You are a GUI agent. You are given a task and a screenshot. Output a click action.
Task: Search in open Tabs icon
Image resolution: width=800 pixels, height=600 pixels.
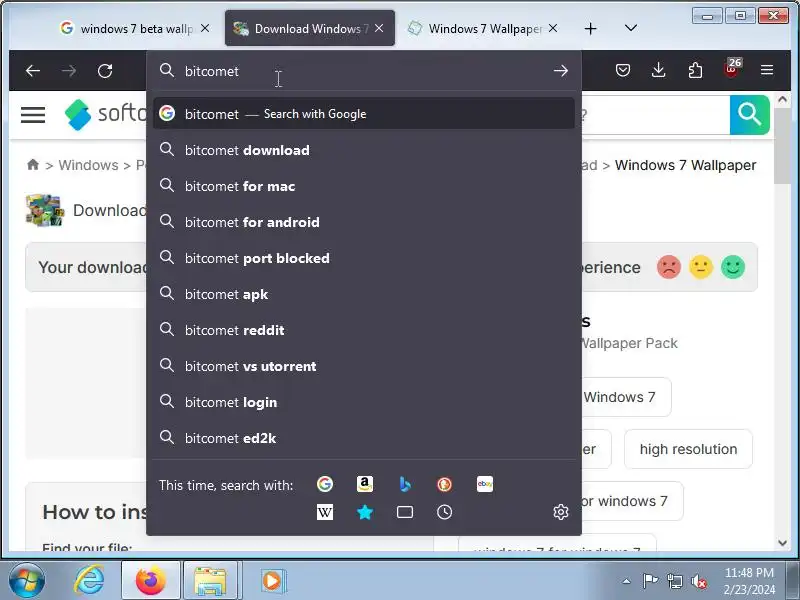pyautogui.click(x=405, y=512)
